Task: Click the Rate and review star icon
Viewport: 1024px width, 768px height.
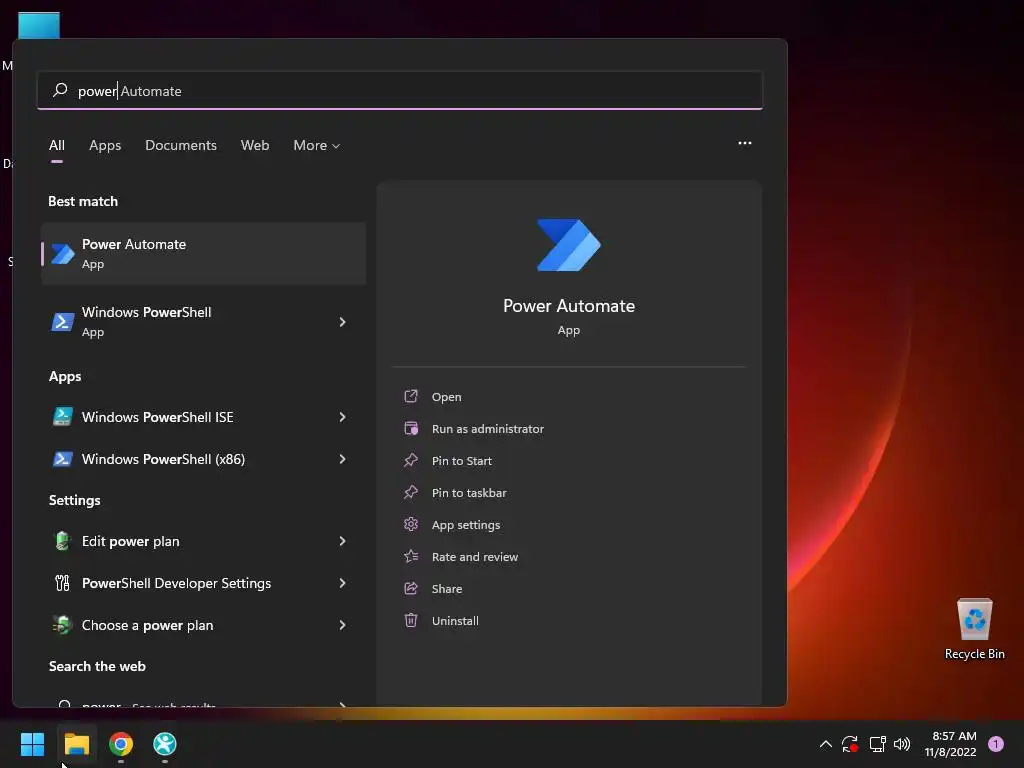Action: (411, 556)
